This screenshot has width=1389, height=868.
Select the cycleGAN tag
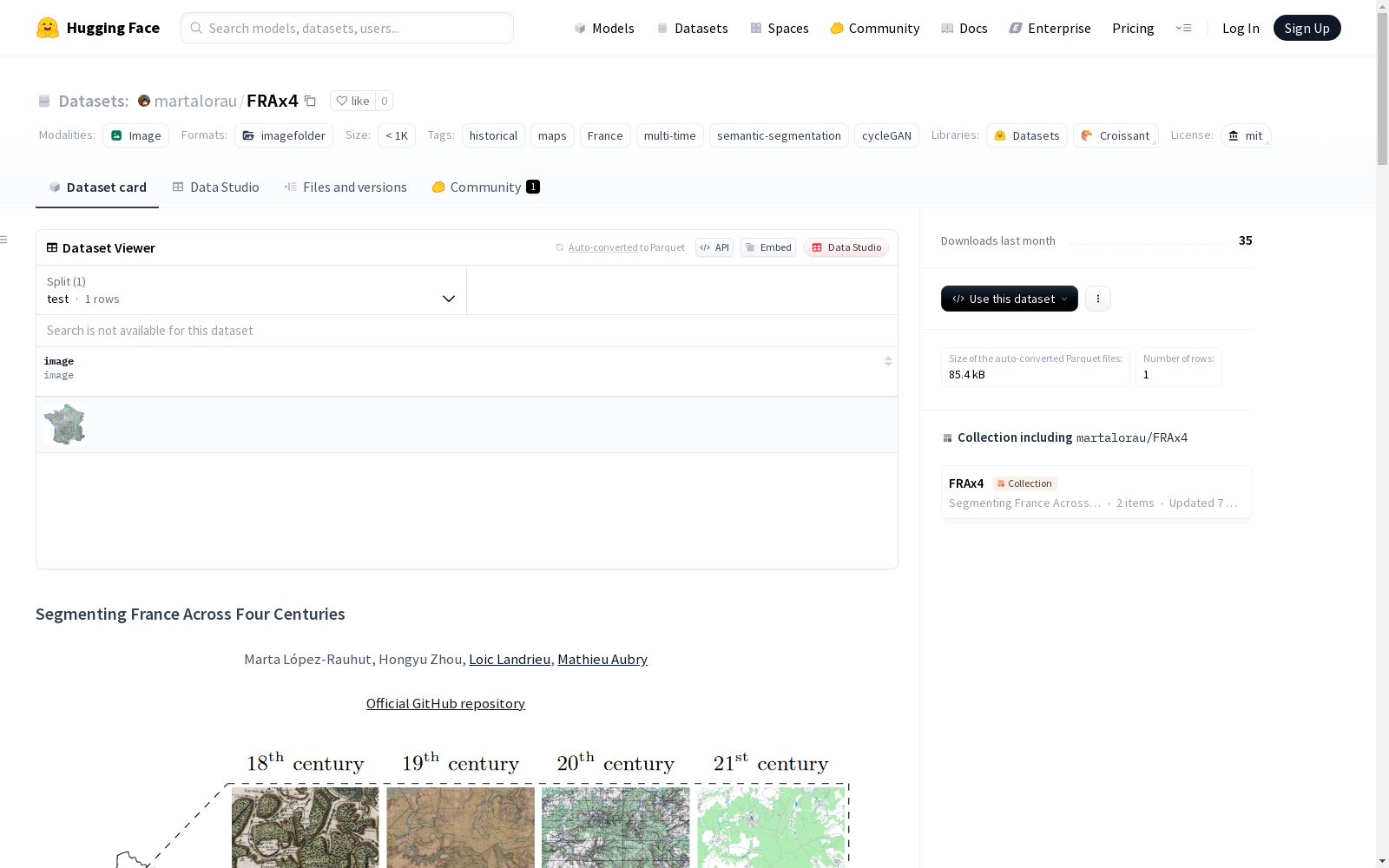[886, 135]
